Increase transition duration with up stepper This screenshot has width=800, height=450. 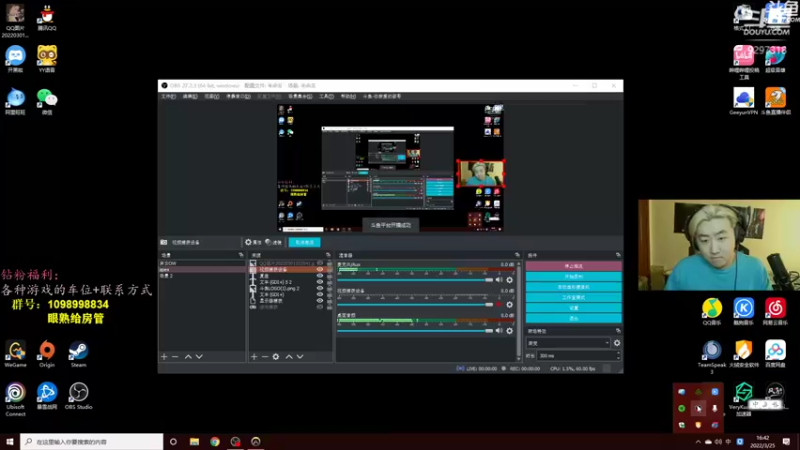[x=618, y=354]
